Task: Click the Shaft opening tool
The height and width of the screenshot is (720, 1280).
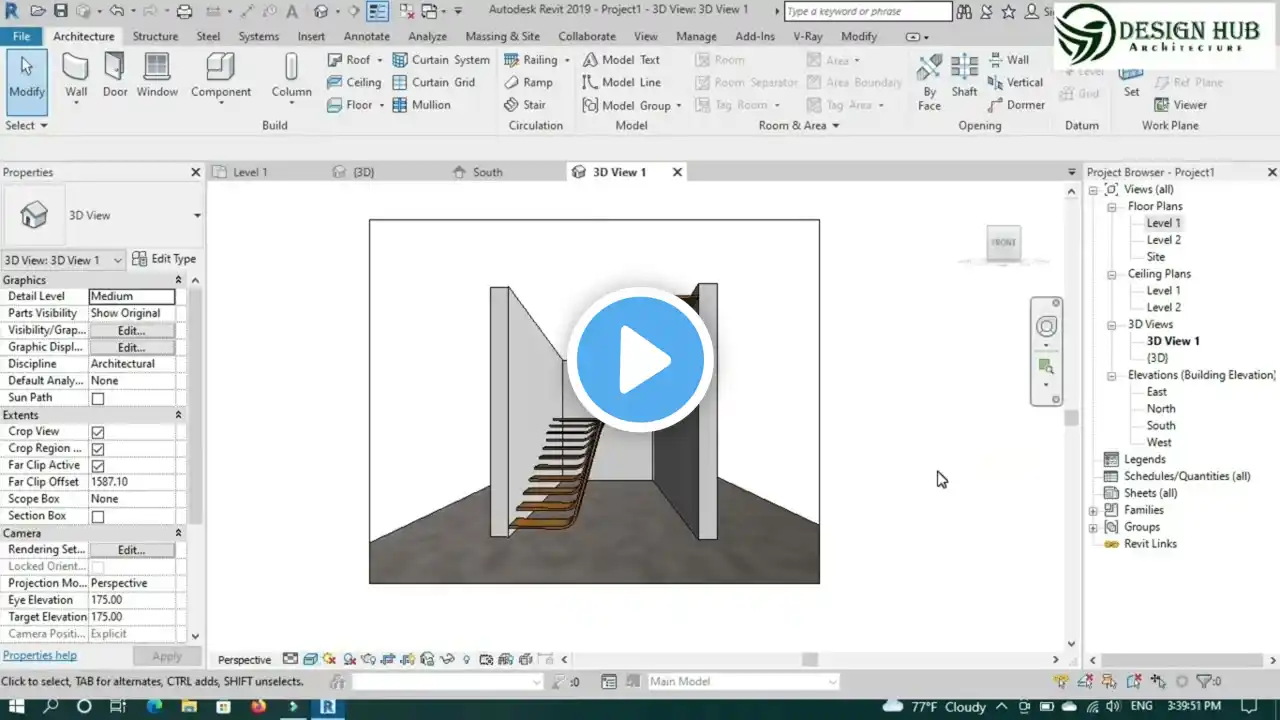Action: 964,75
